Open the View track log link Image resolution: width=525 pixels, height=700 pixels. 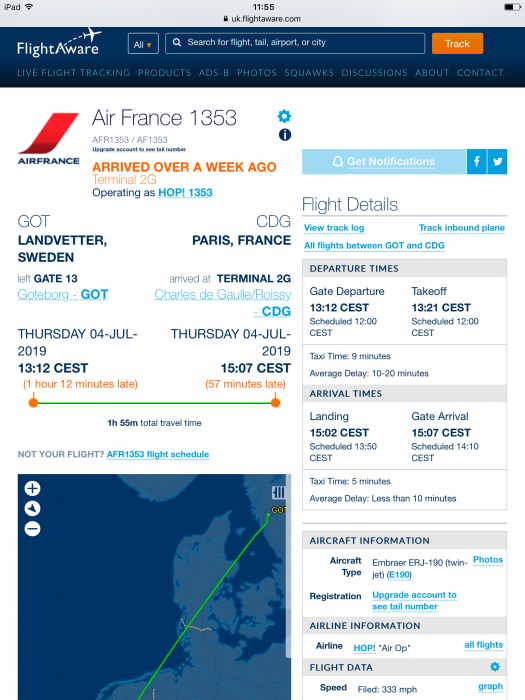pyautogui.click(x=334, y=228)
